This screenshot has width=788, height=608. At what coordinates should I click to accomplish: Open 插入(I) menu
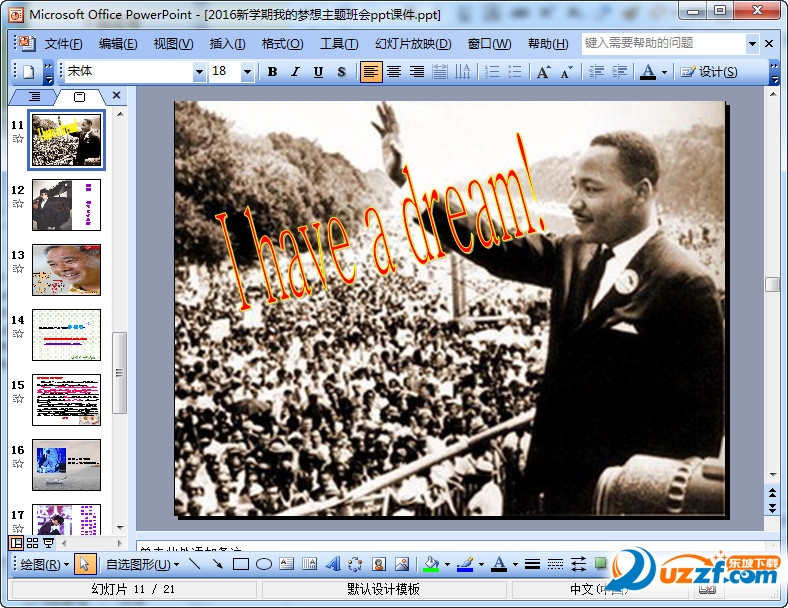pos(227,44)
